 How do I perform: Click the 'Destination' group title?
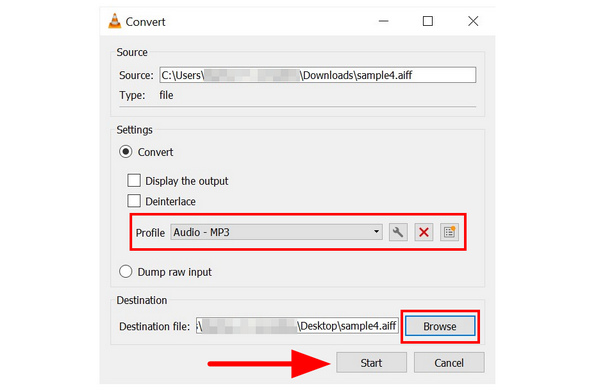click(142, 300)
